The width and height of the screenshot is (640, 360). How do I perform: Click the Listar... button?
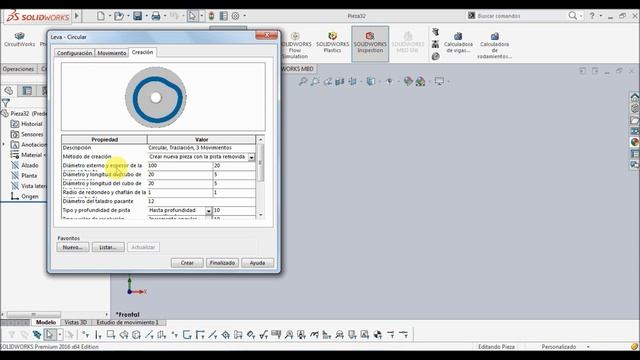pos(108,247)
